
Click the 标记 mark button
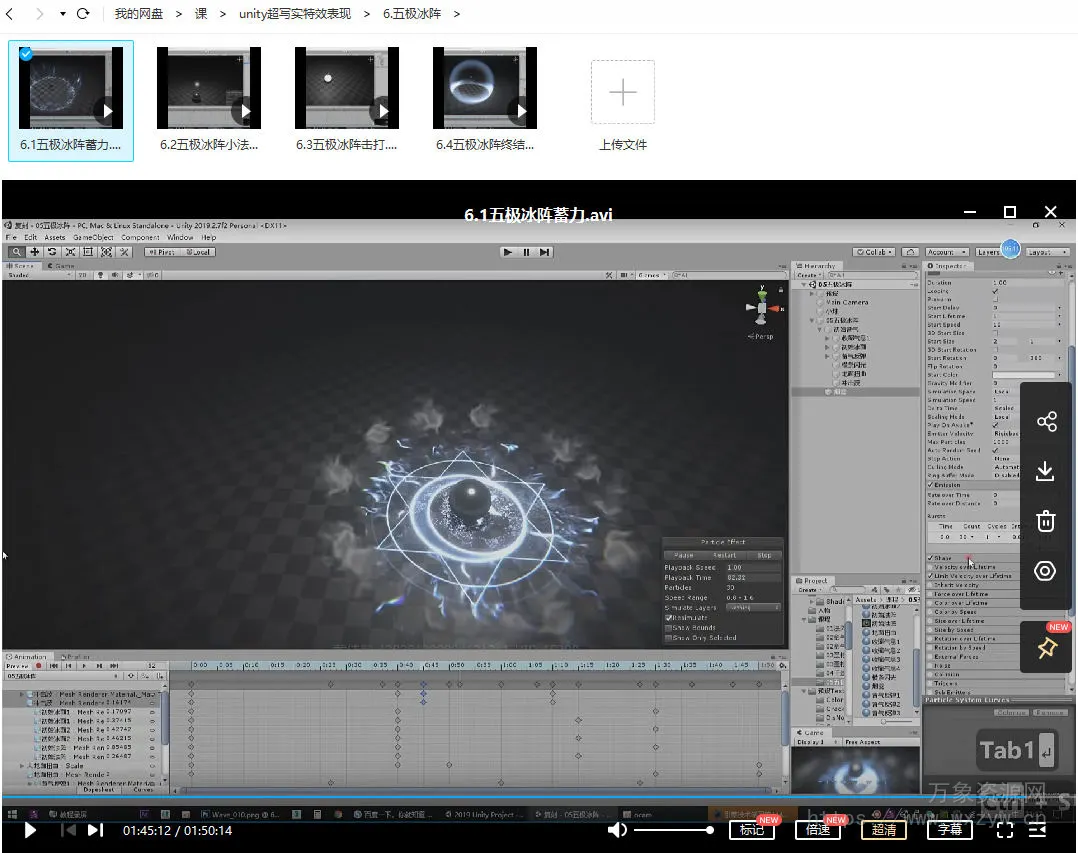(x=752, y=829)
